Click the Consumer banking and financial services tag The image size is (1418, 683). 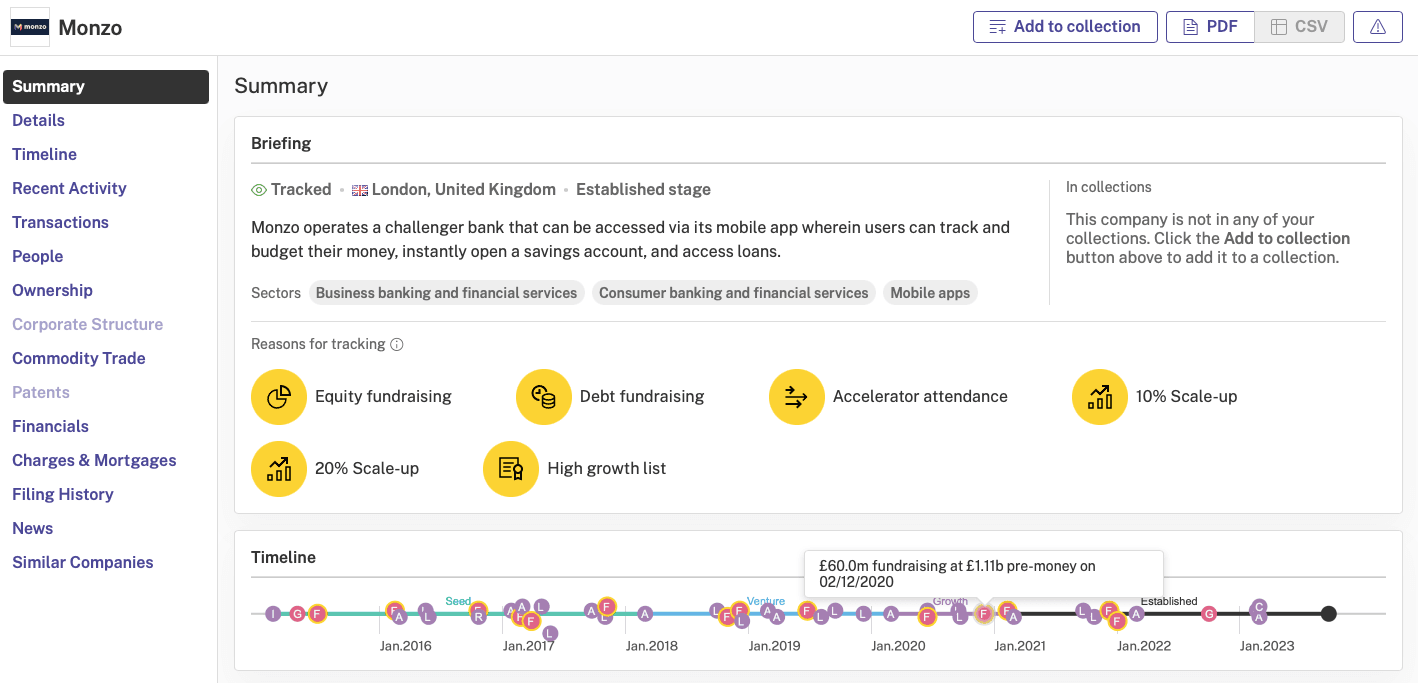(733, 293)
